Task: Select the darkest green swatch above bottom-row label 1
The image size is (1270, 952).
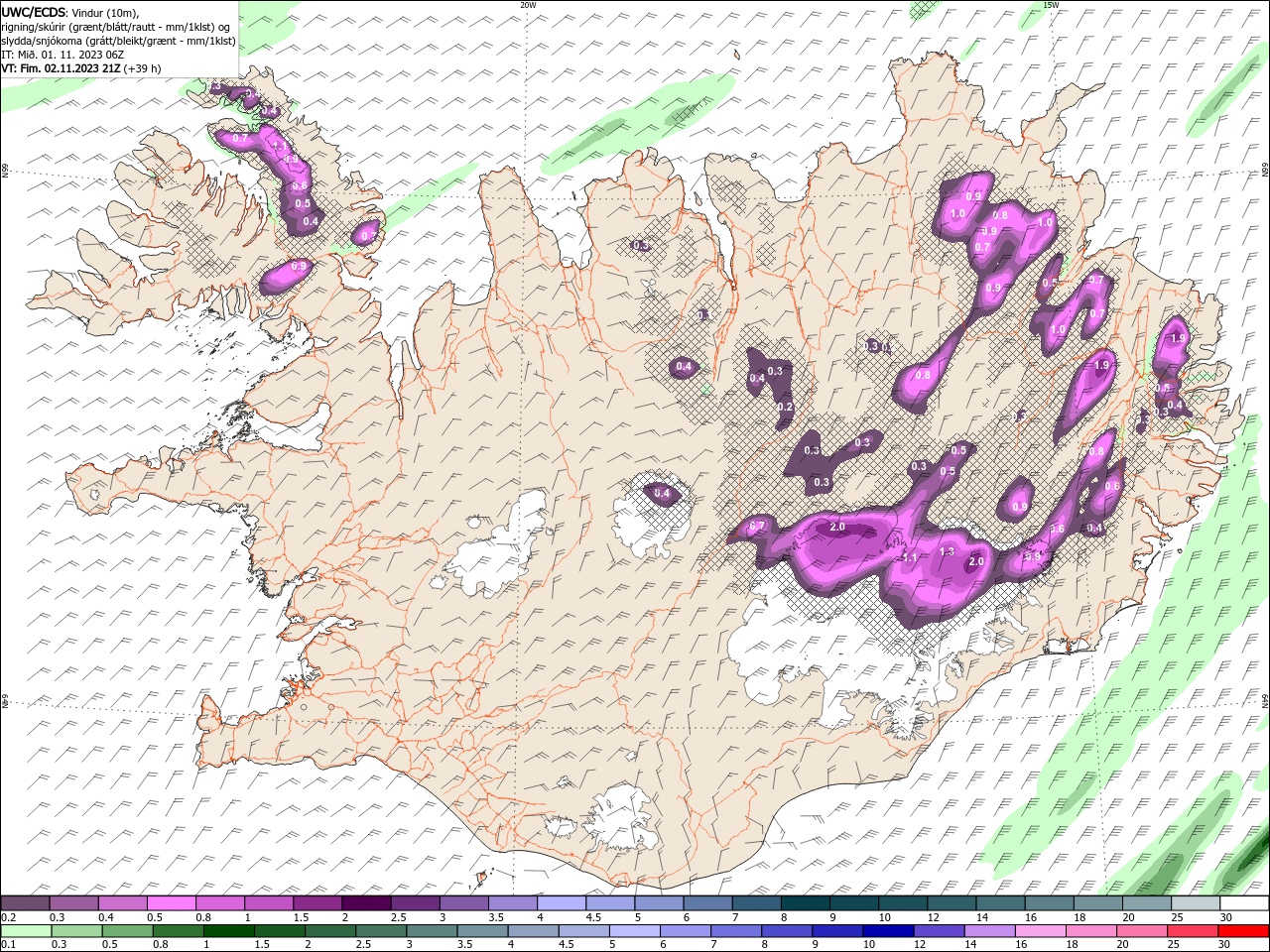Action: (x=228, y=931)
